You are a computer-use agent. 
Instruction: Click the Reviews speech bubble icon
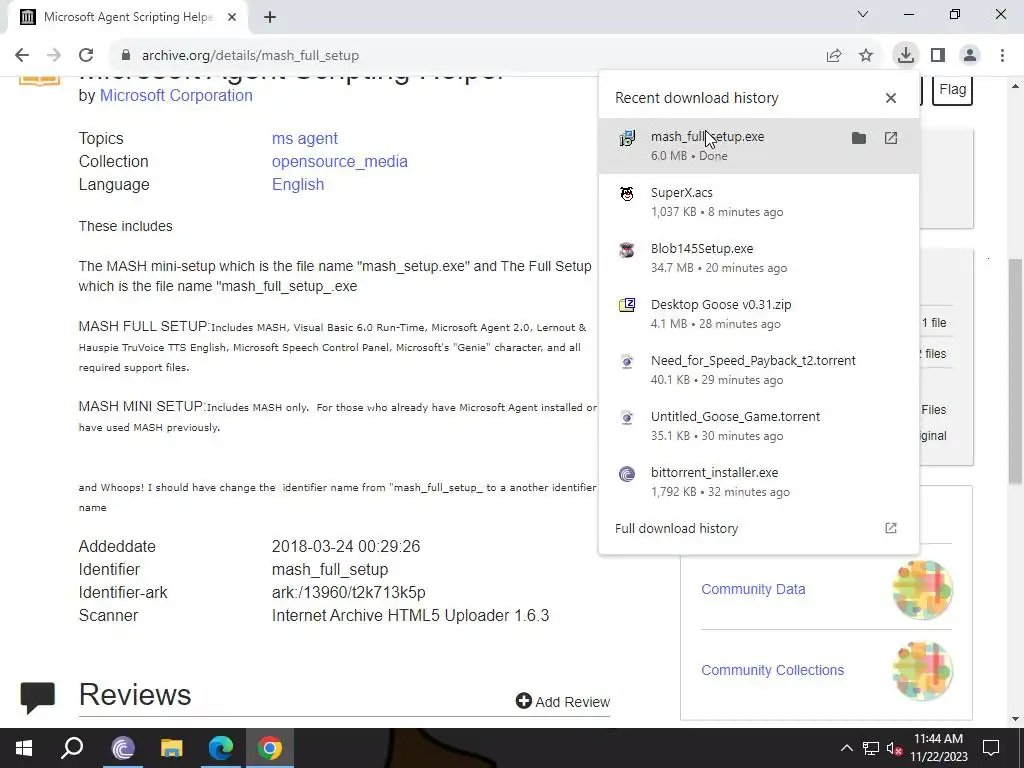(x=38, y=697)
